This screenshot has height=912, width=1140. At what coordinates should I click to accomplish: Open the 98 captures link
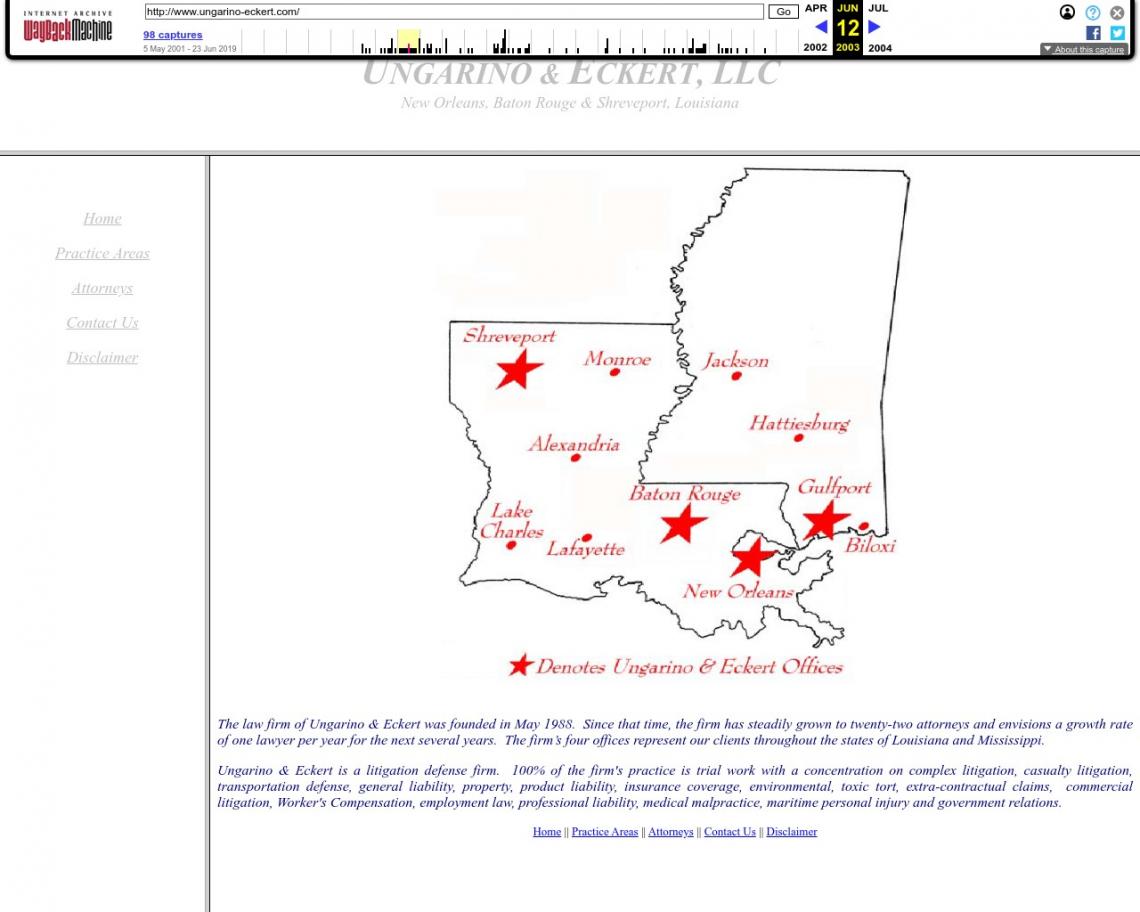click(x=172, y=34)
